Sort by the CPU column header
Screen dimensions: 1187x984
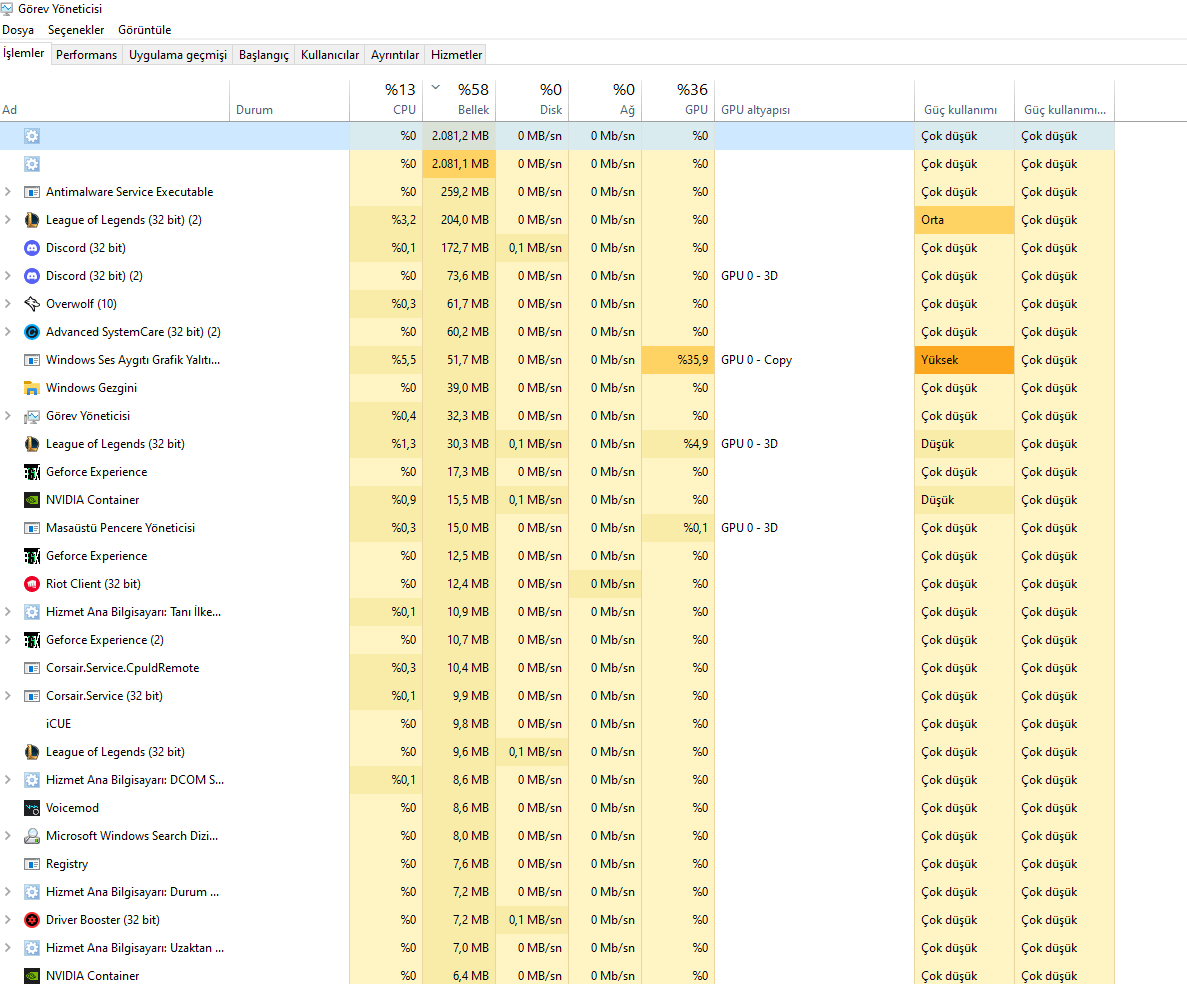click(386, 100)
